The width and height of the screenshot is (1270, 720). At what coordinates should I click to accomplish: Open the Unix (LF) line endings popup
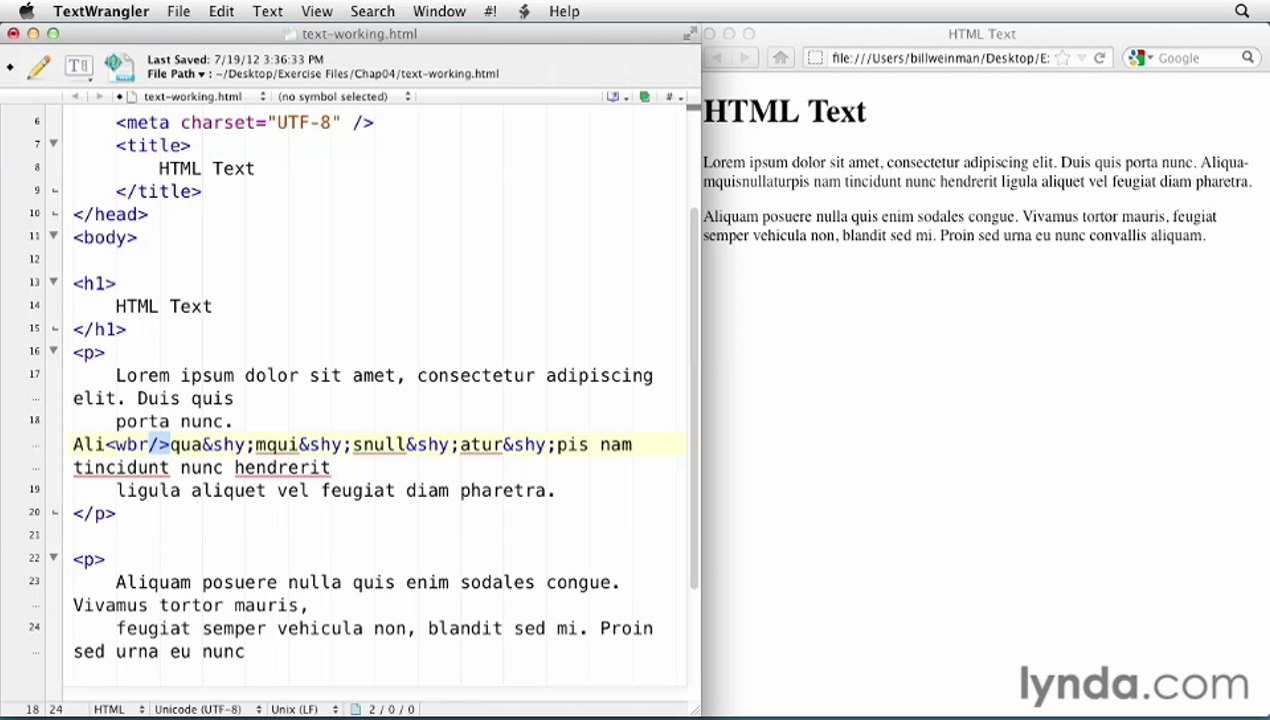pyautogui.click(x=304, y=709)
